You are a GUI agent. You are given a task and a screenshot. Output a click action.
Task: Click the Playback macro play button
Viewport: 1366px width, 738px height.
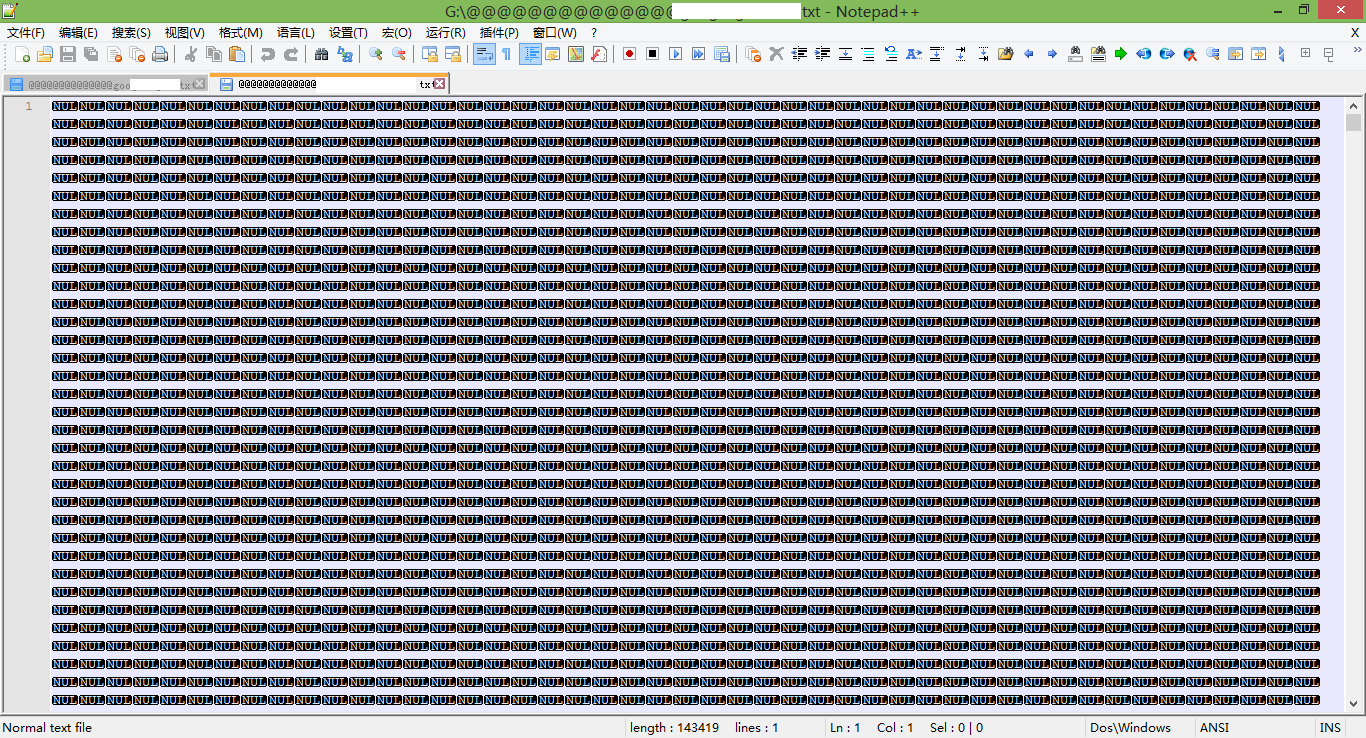point(675,54)
